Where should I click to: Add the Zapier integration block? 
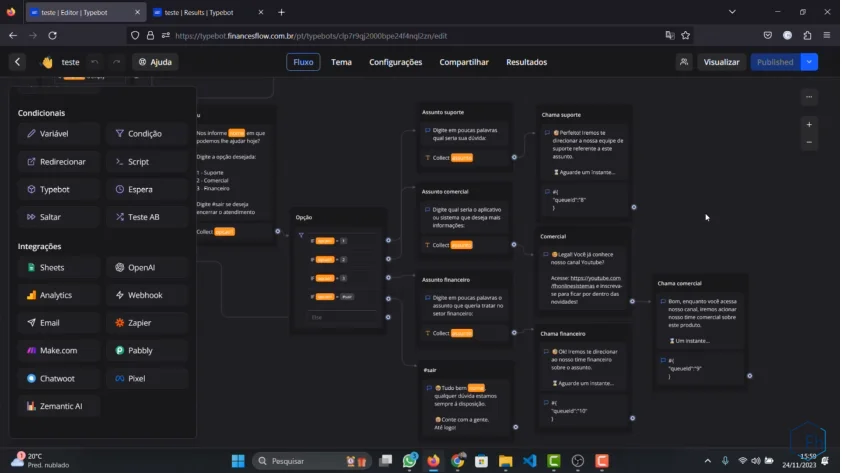146,323
